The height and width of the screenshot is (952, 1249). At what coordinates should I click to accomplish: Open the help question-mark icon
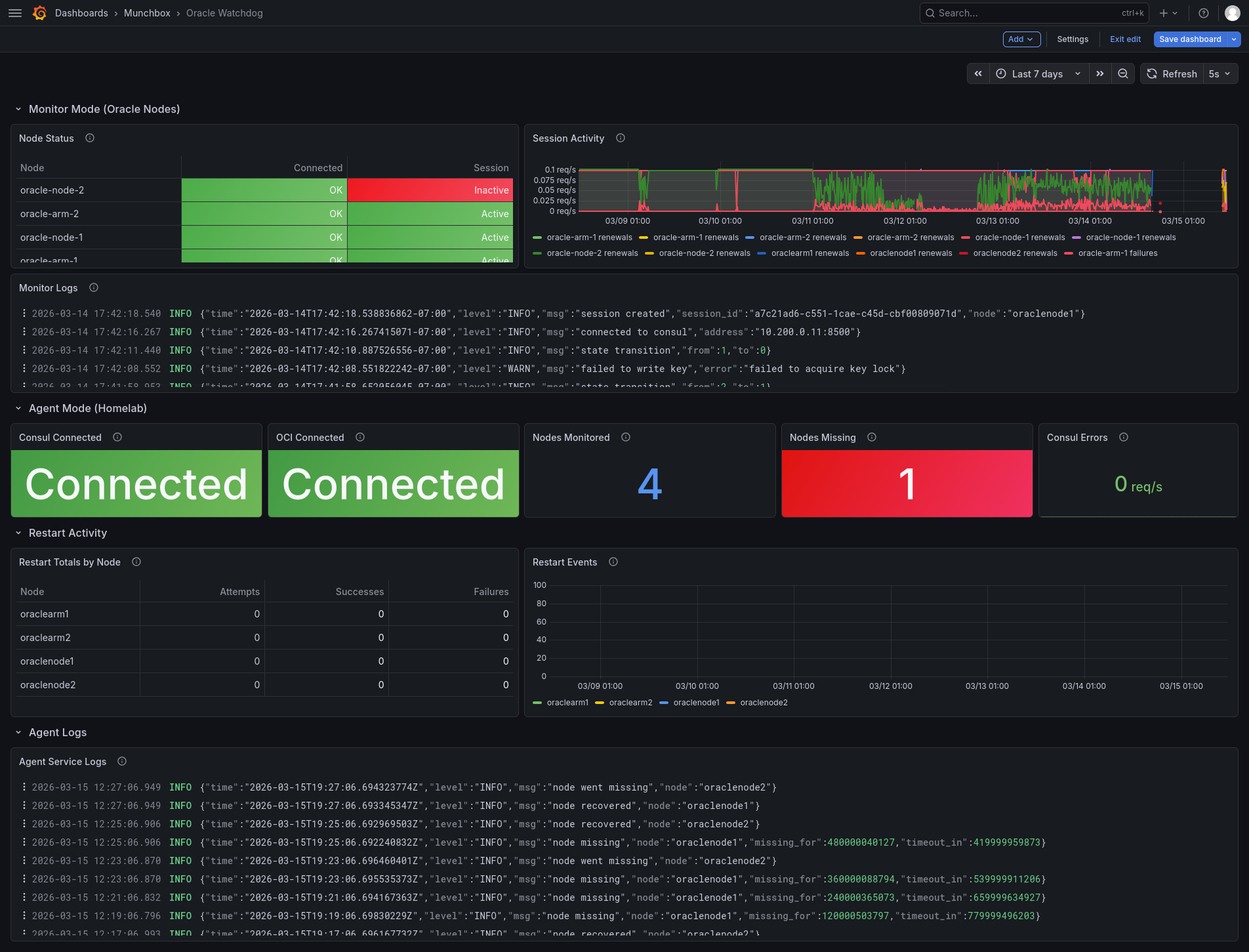(1204, 13)
